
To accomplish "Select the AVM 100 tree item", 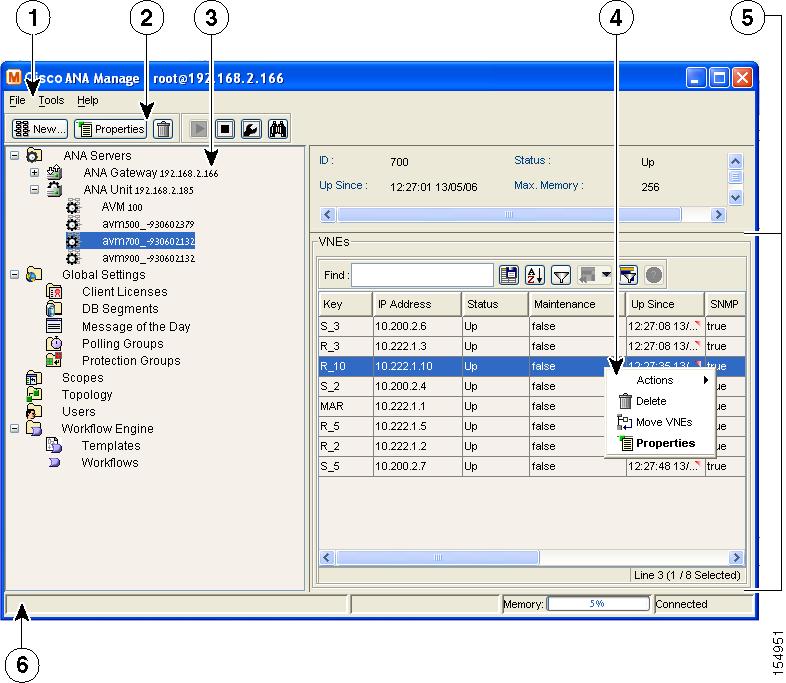I will click(122, 207).
